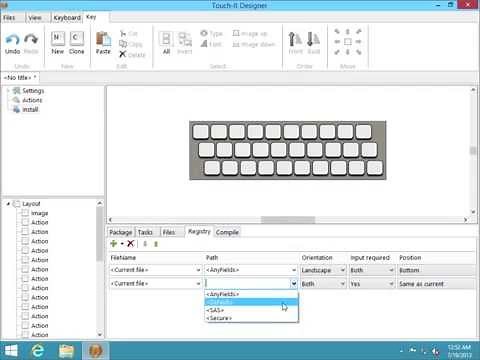Switch to the Keyboard ribbon tab
Screen dimensions: 480x360
tap(67, 18)
